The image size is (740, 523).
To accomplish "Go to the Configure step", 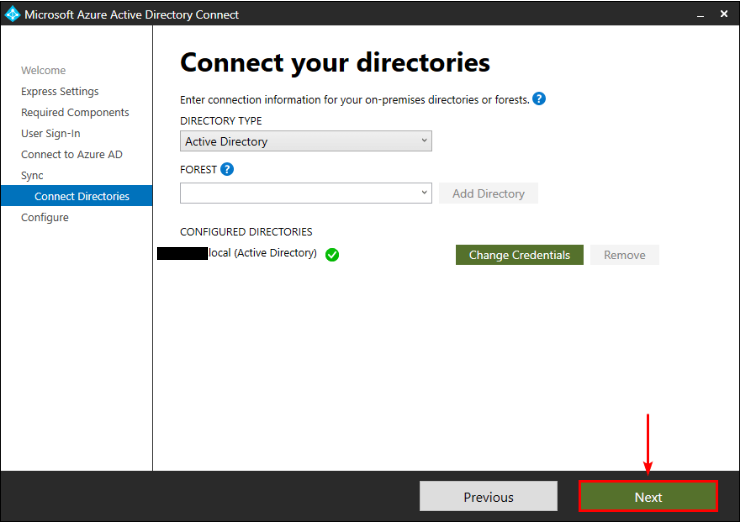I will [45, 218].
